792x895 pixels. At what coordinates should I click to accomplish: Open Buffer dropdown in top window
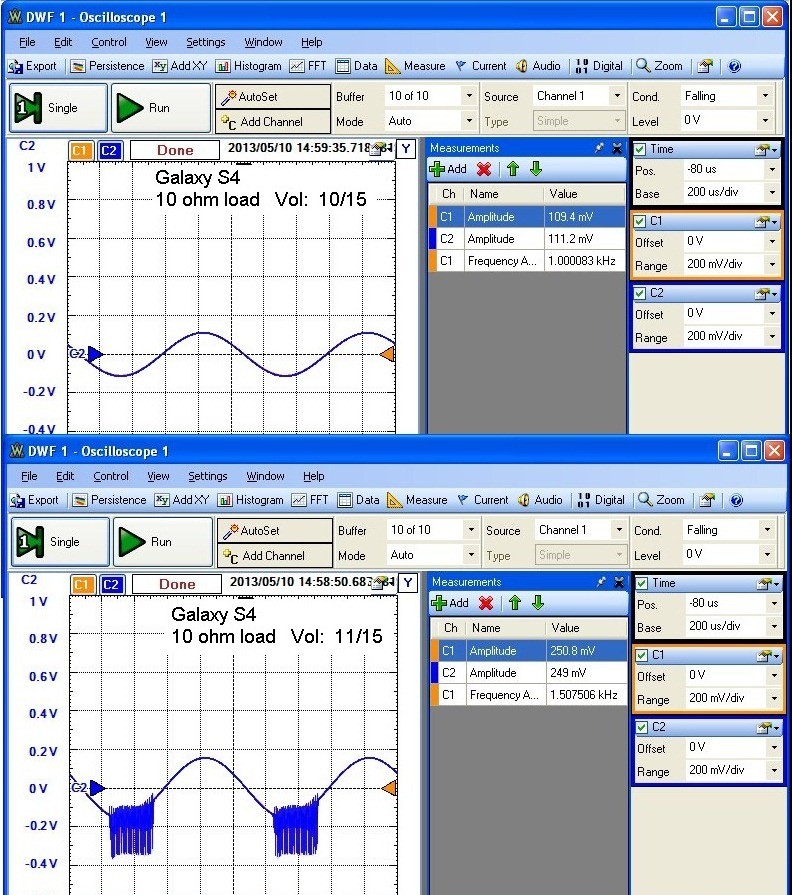coord(469,96)
